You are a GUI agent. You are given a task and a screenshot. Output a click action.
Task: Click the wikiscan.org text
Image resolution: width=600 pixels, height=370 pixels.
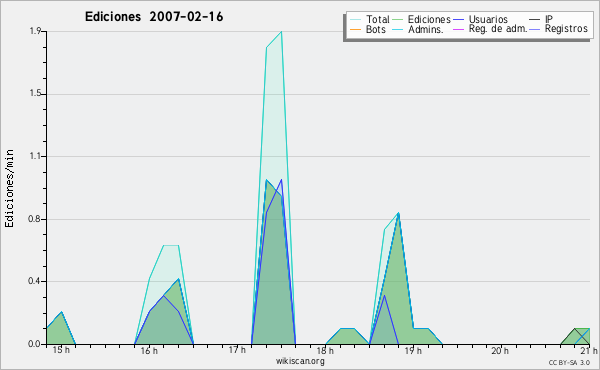click(x=300, y=361)
